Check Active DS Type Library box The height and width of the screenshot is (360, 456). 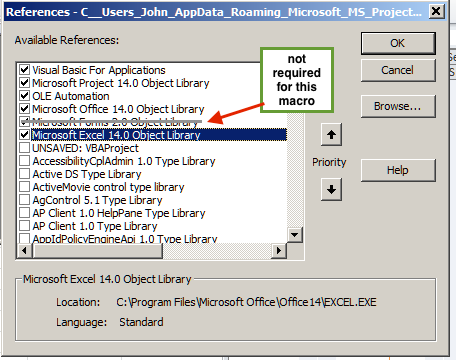point(24,174)
